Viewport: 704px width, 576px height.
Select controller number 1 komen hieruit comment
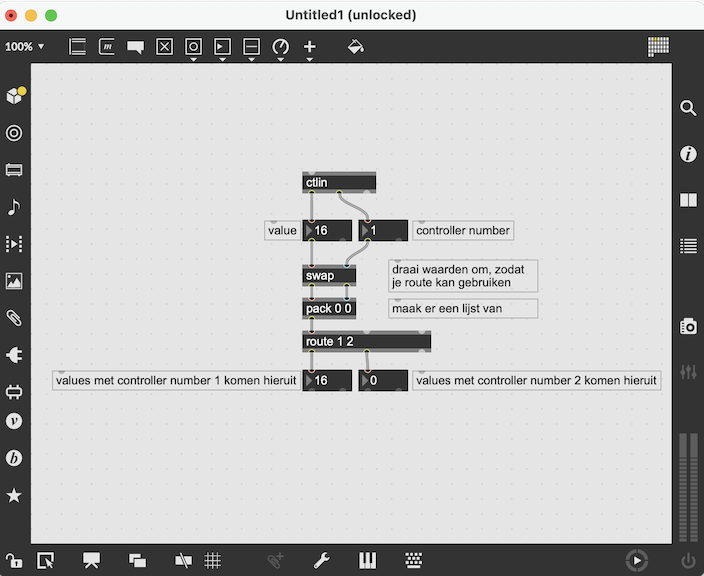176,381
